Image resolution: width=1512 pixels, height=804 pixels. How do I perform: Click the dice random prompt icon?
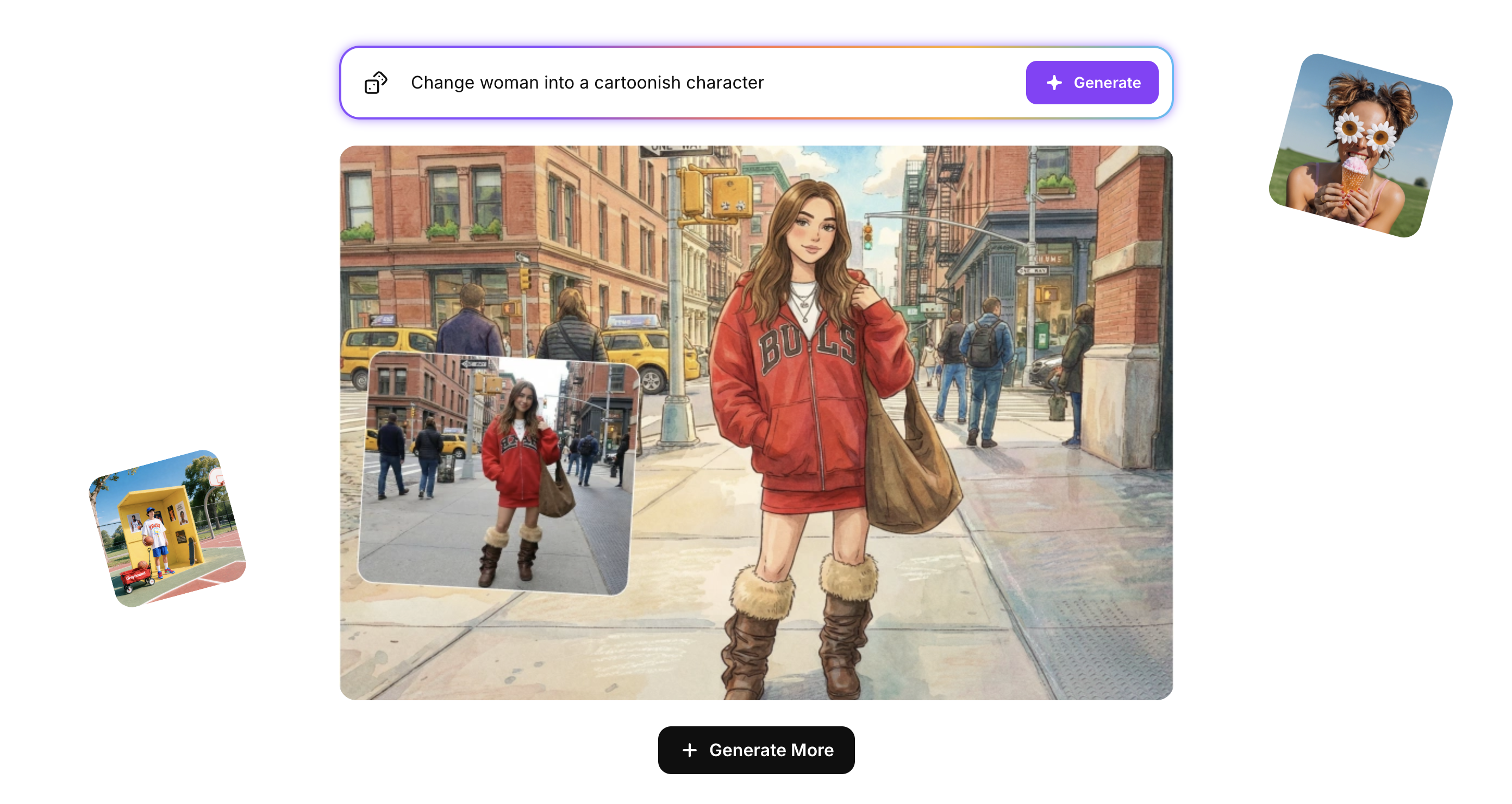click(376, 83)
